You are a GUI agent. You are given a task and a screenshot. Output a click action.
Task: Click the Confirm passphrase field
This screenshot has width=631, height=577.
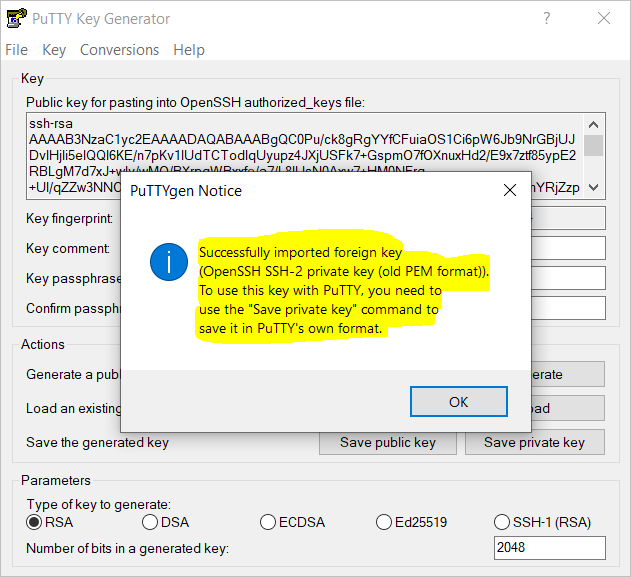[568, 308]
